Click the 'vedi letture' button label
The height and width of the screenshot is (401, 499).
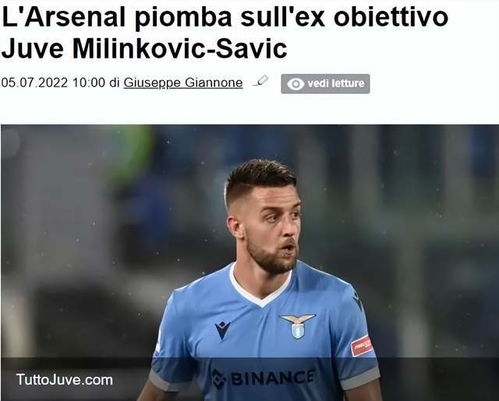(336, 83)
